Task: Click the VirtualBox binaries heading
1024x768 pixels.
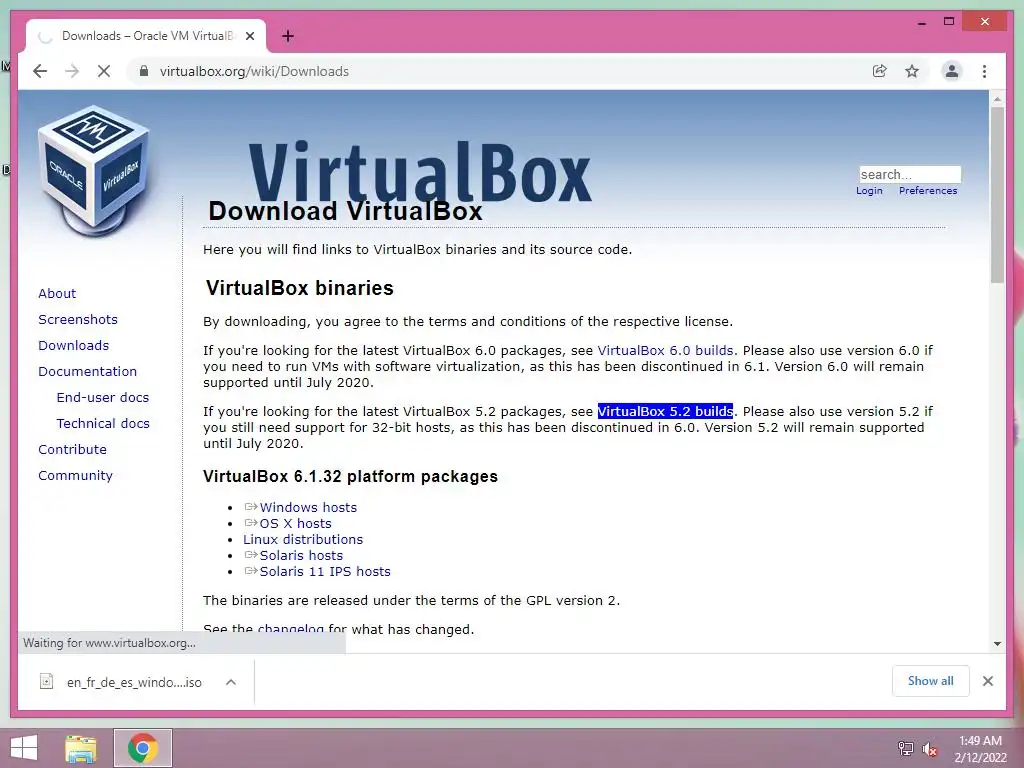Action: click(x=300, y=288)
